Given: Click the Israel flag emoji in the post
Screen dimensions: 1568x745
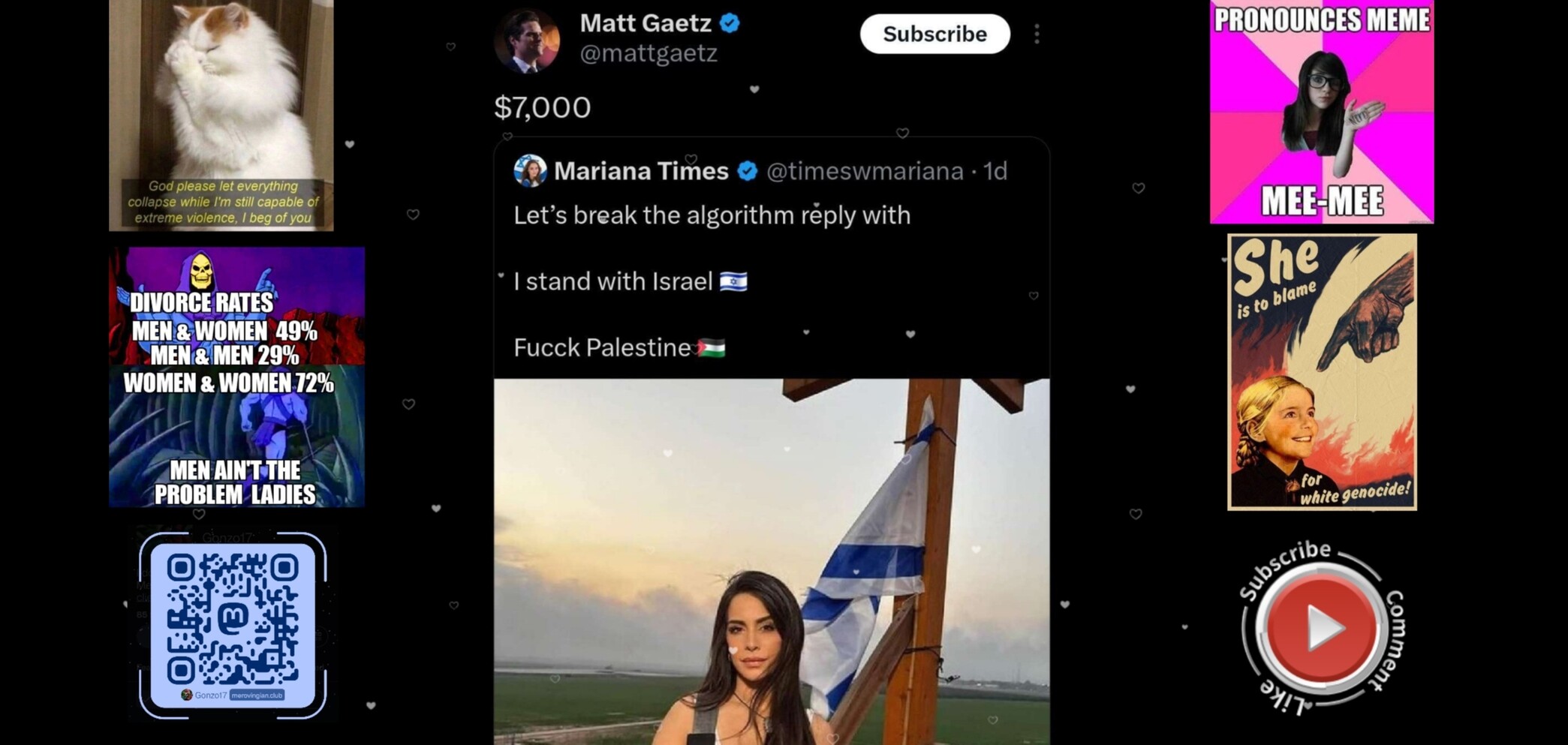Looking at the screenshot, I should tap(733, 281).
